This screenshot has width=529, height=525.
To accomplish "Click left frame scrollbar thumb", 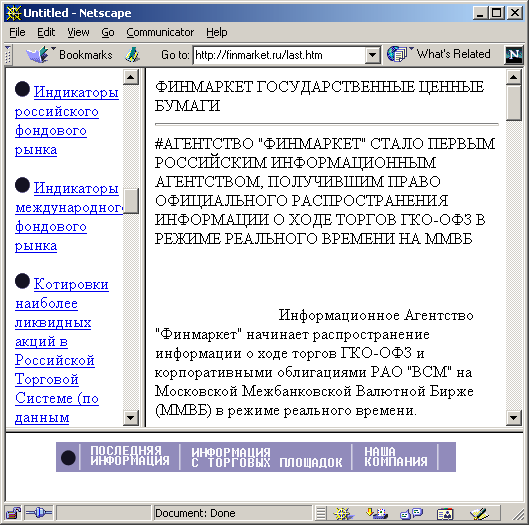I will coord(131,201).
